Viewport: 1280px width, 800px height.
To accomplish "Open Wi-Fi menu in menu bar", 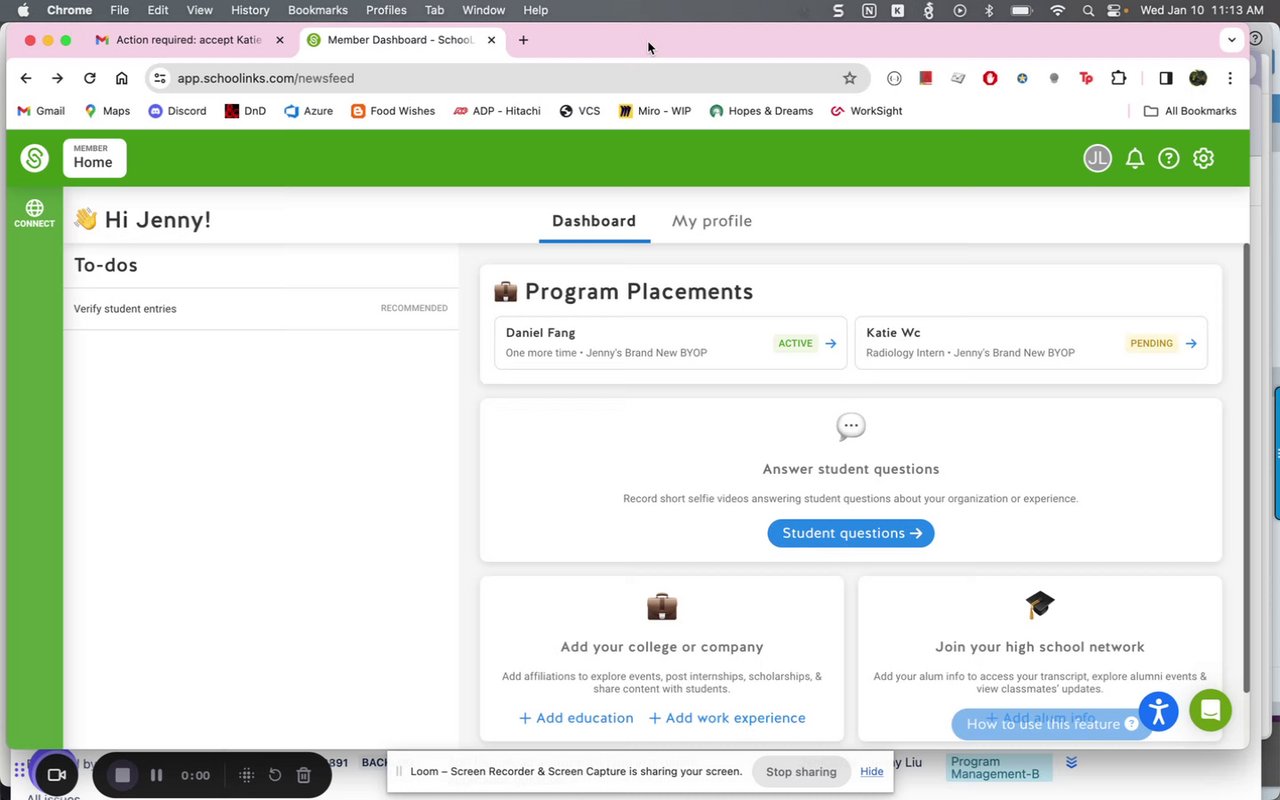I will pos(1057,10).
